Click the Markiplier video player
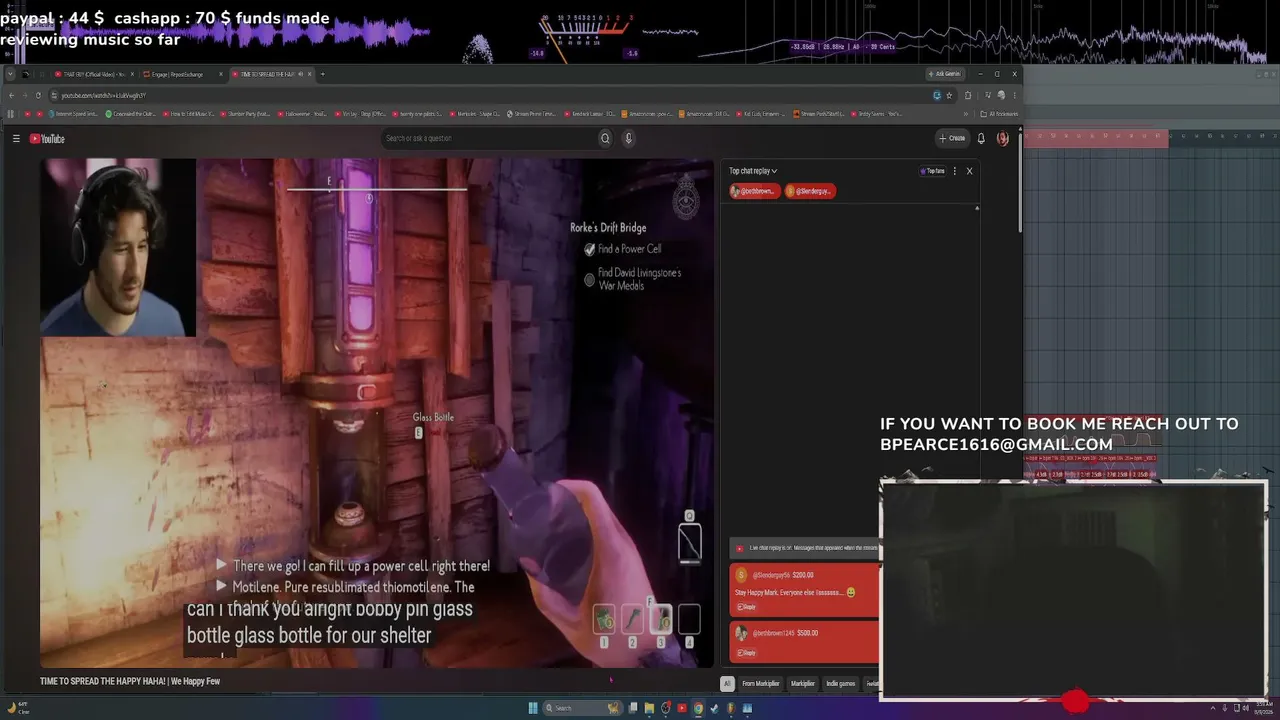The height and width of the screenshot is (720, 1280). point(377,413)
